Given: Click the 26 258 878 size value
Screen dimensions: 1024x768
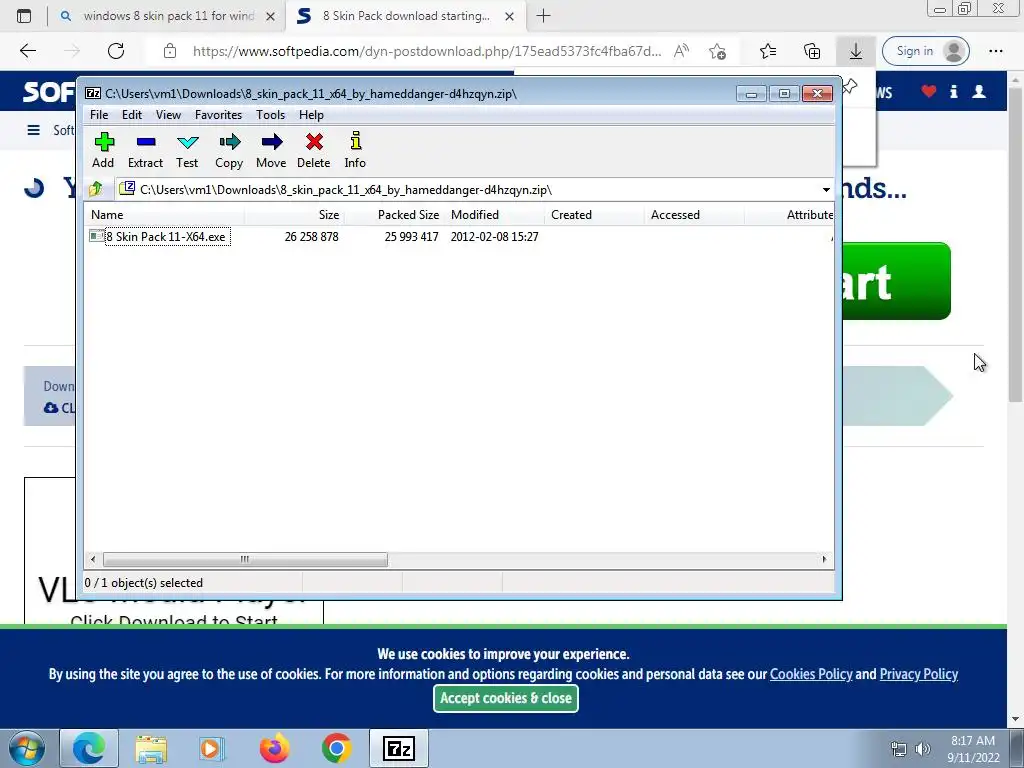Looking at the screenshot, I should [x=312, y=237].
